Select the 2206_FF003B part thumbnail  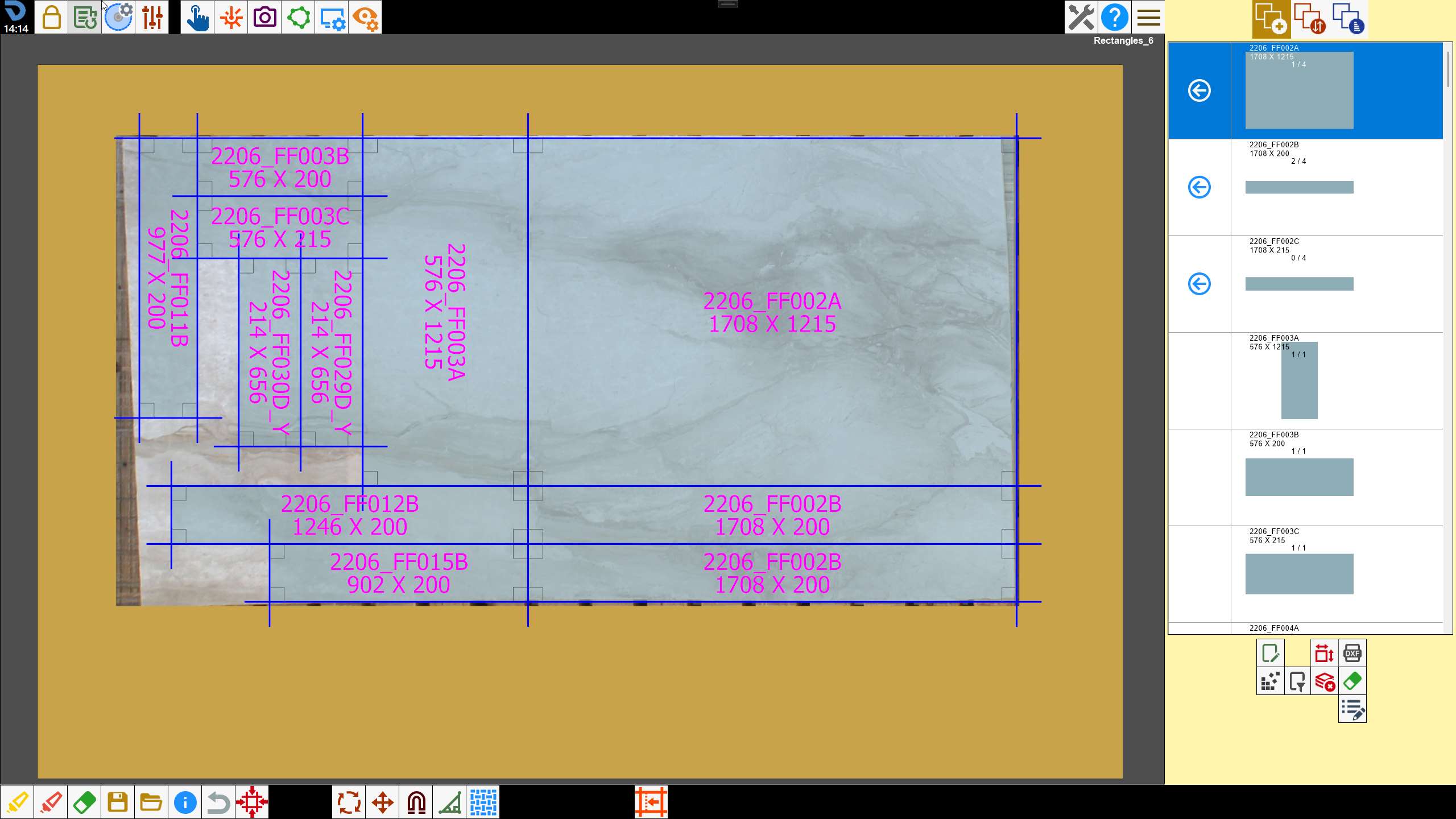pyautogui.click(x=1299, y=477)
